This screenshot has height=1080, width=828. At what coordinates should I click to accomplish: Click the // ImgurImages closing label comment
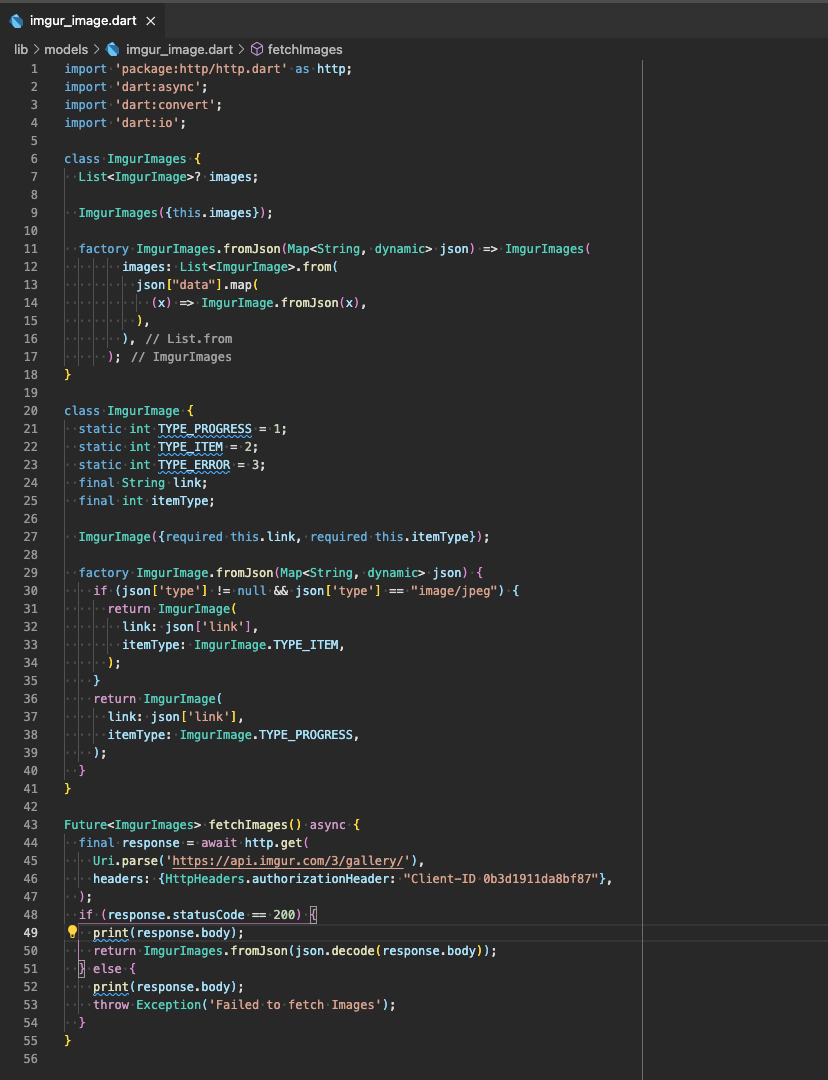[181, 357]
